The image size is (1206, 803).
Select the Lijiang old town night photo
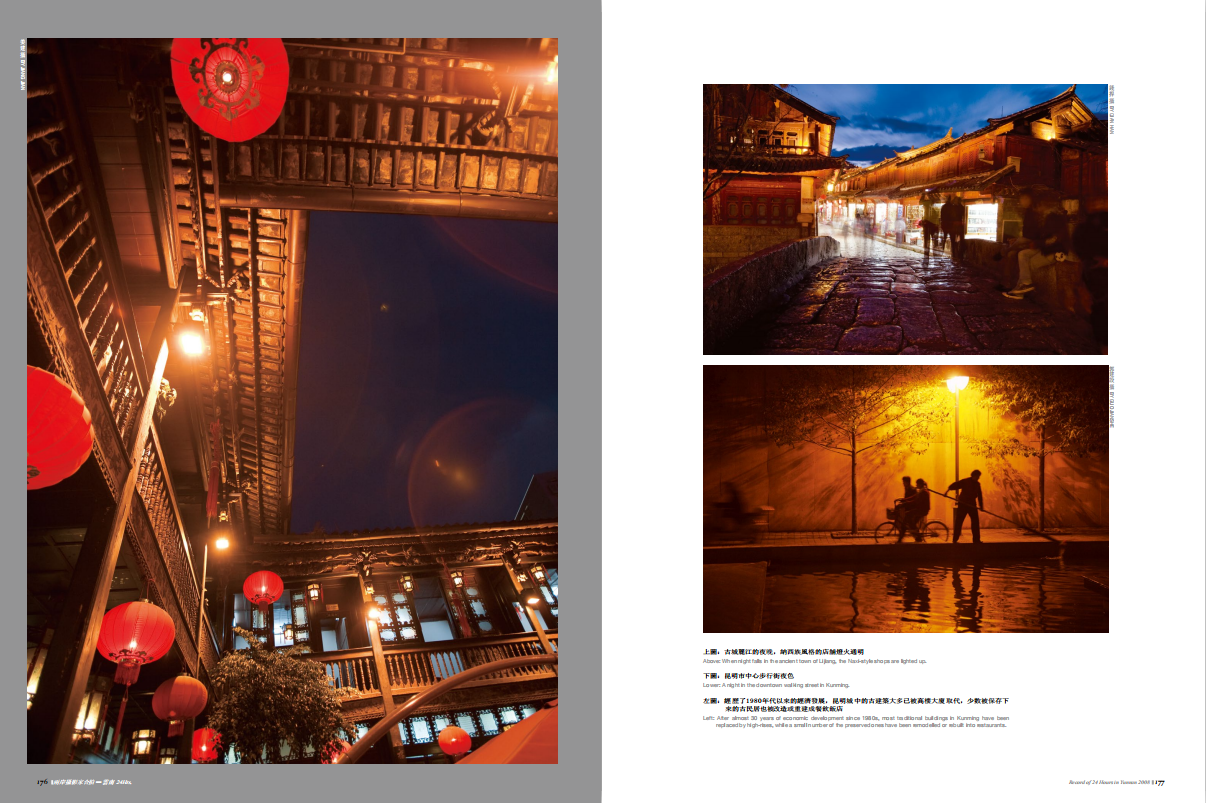(905, 219)
